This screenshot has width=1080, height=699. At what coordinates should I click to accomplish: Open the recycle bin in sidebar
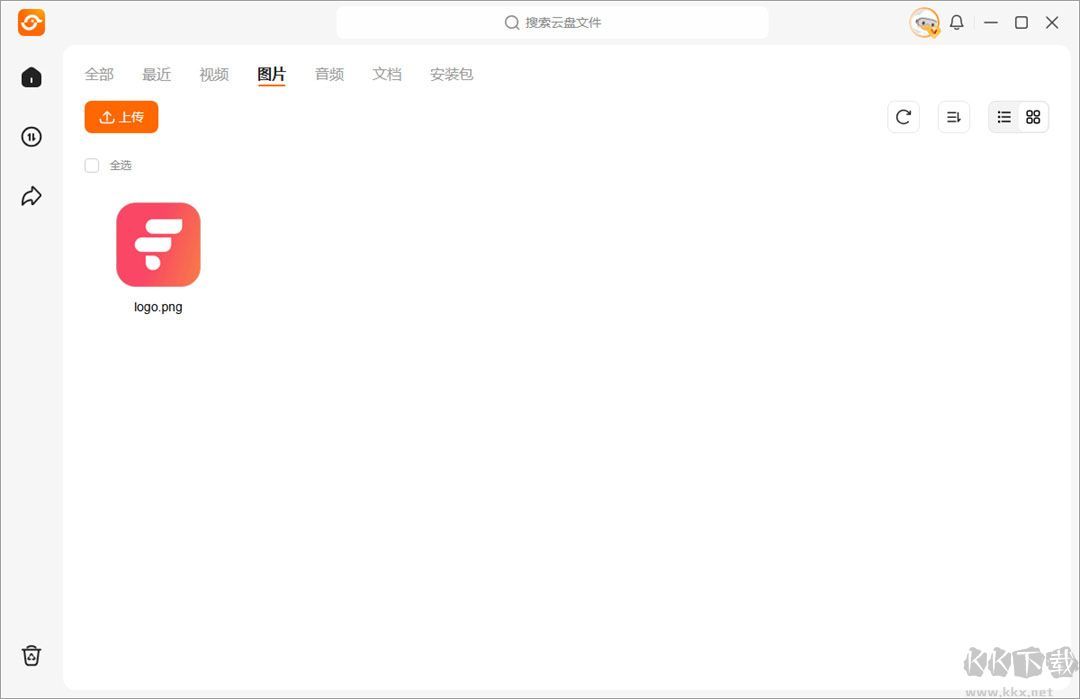(32, 655)
